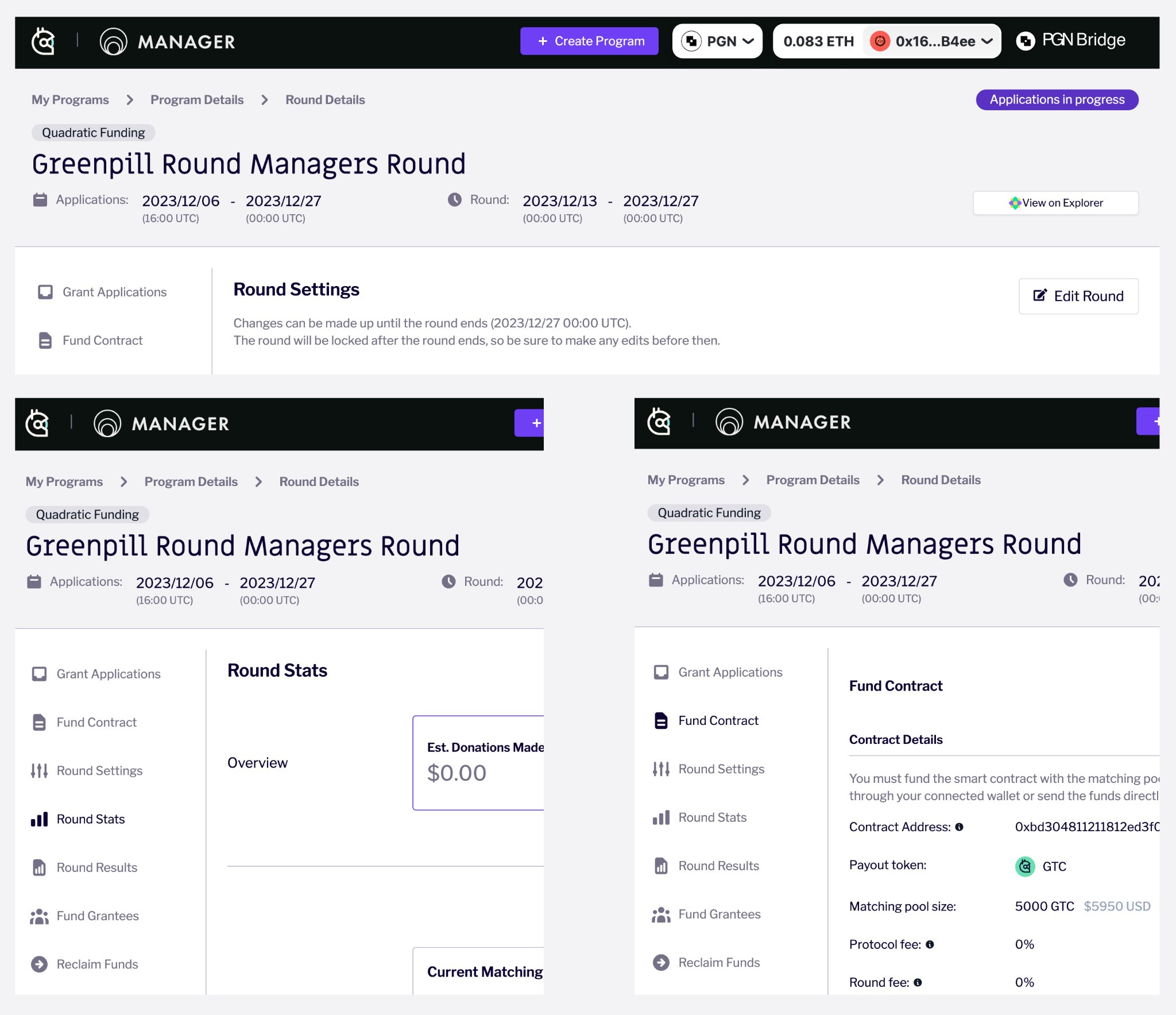Click the Current Matching card

coord(478,971)
